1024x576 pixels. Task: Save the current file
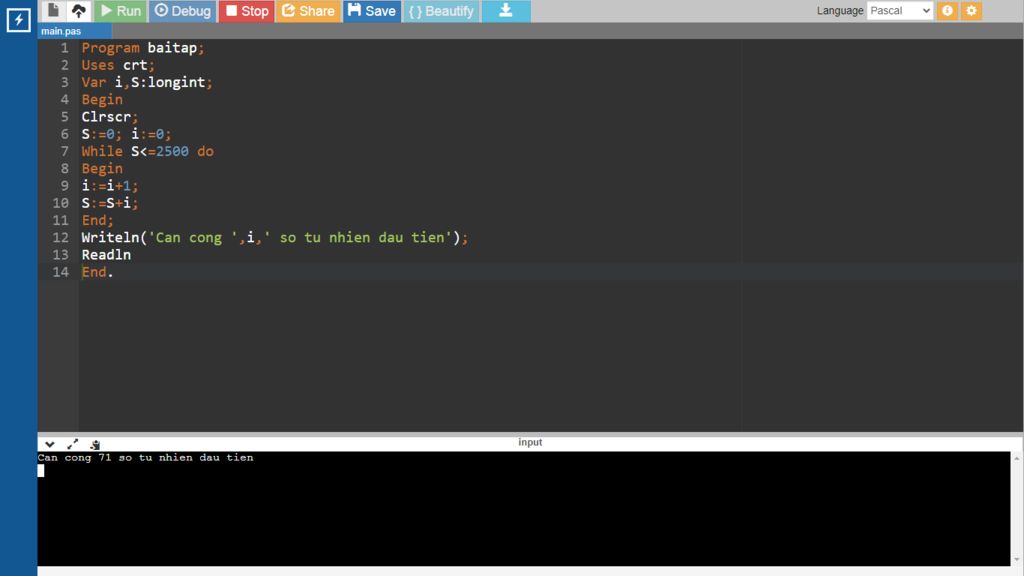point(372,10)
